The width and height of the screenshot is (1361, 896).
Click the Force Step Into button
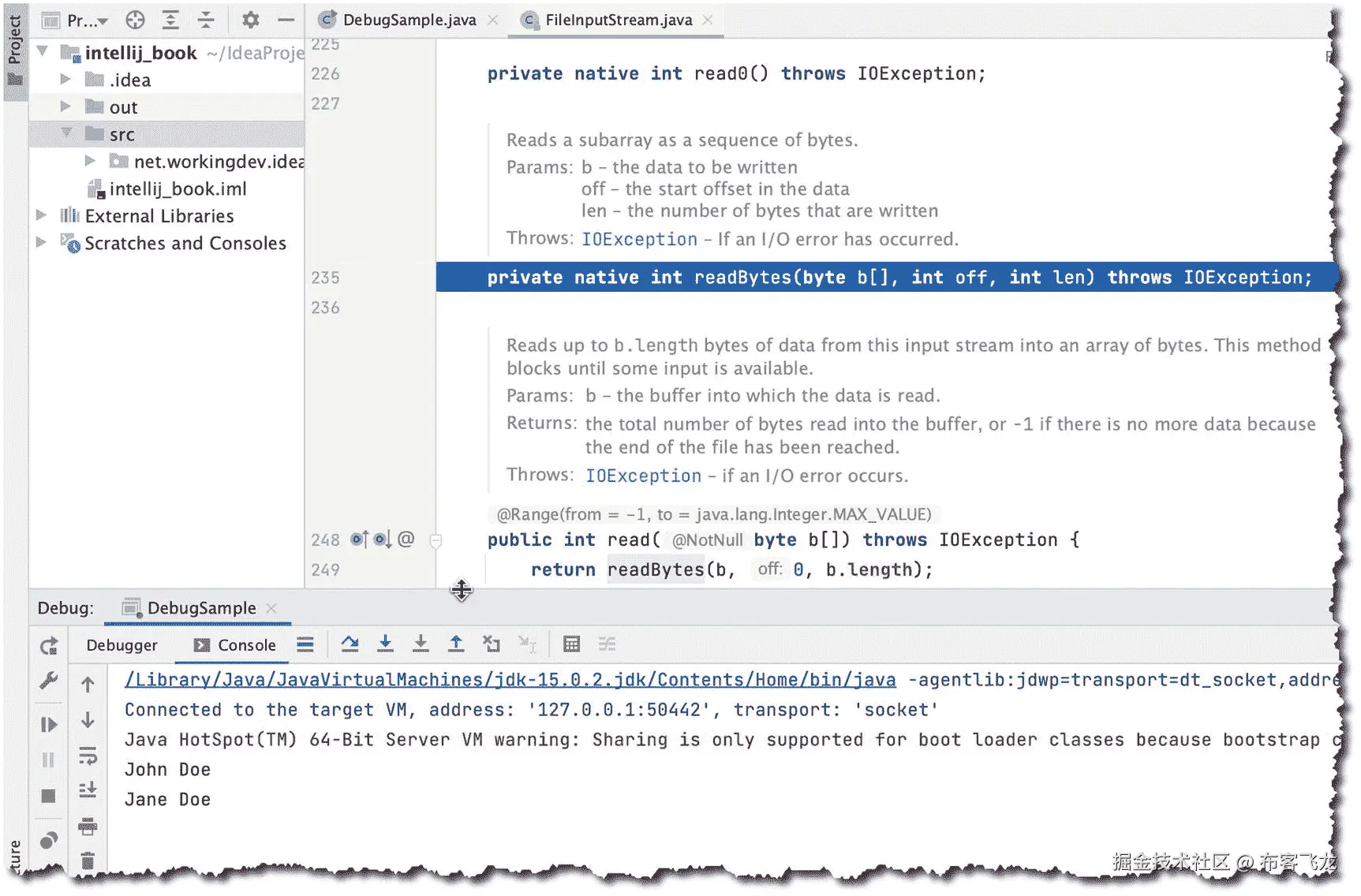point(421,644)
